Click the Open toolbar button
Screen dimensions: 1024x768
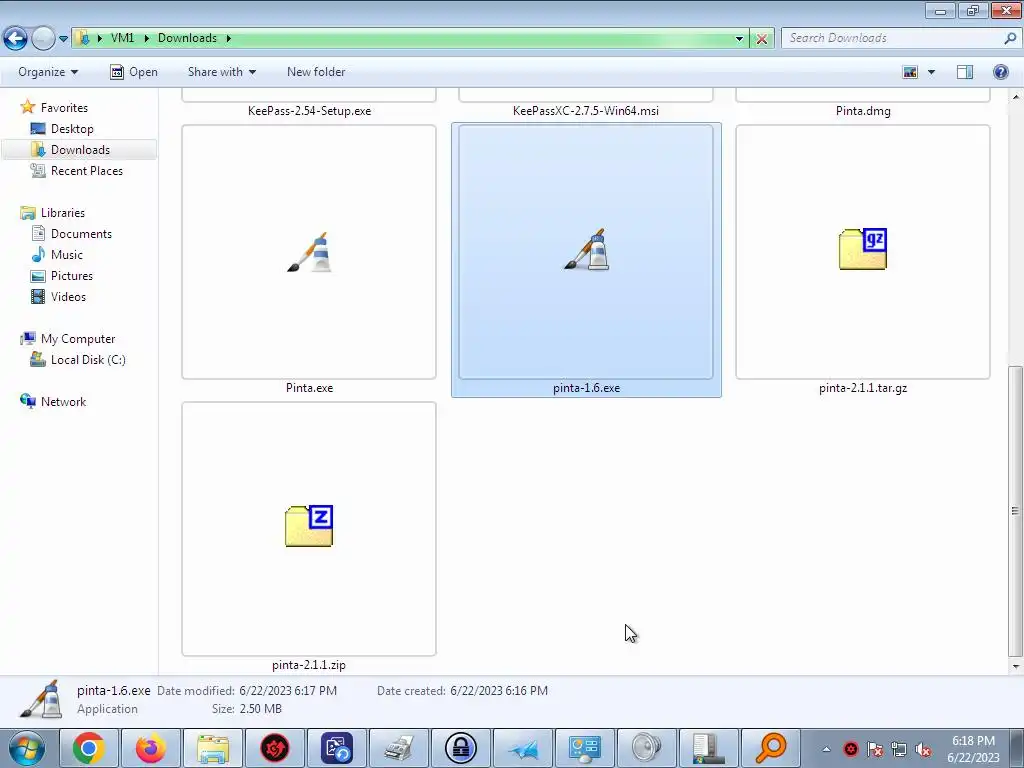[134, 72]
